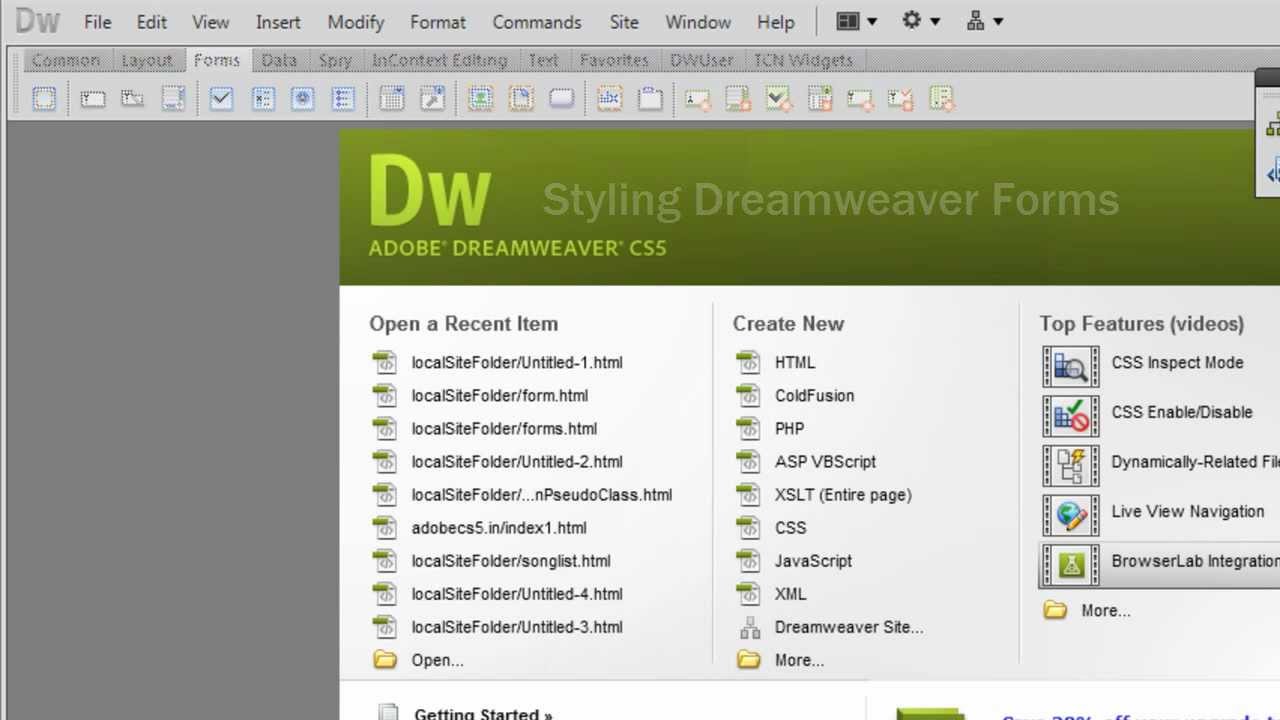Switch to the Spry insert tab
This screenshot has height=720, width=1280.
[335, 60]
